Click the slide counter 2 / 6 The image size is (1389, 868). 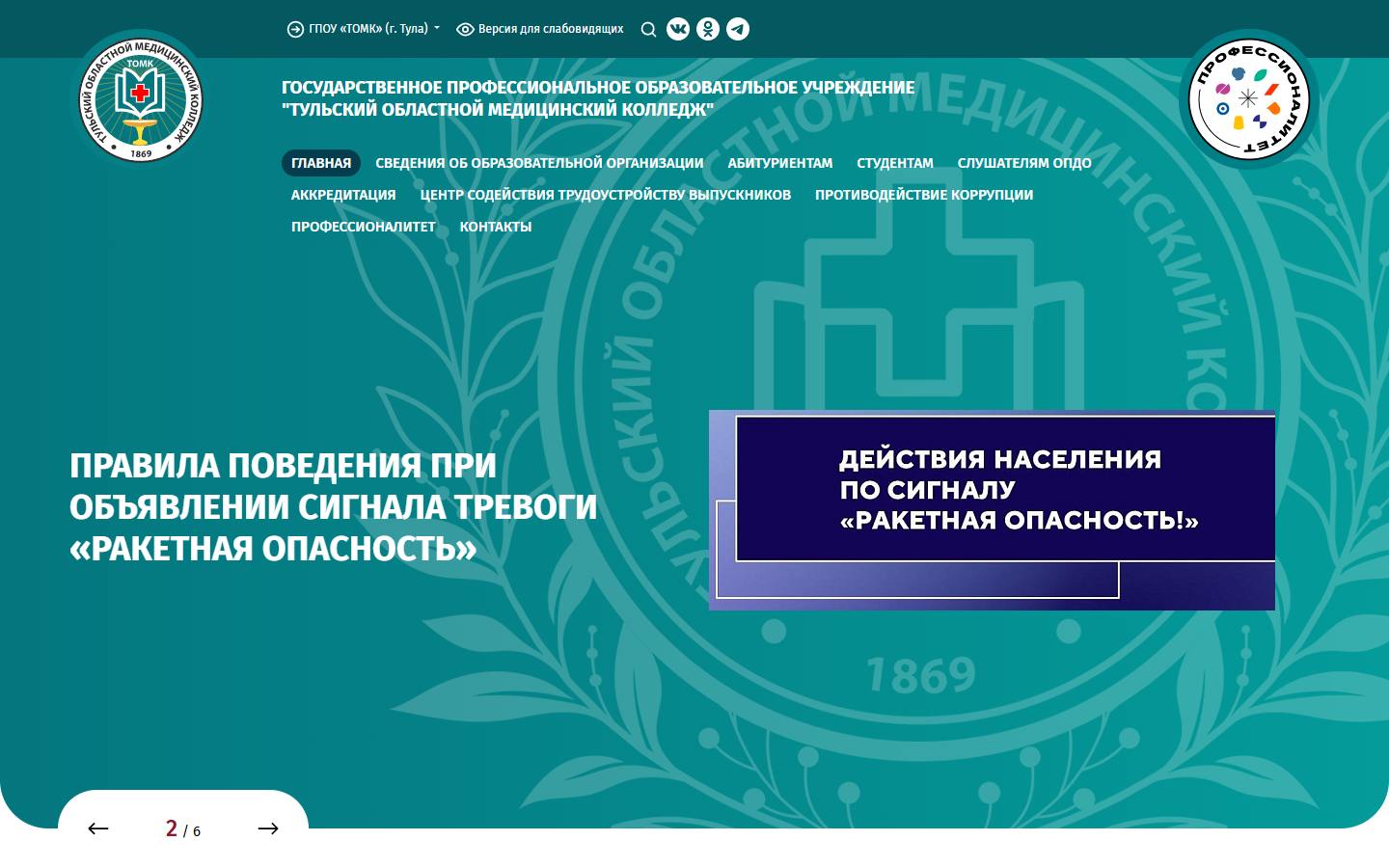coord(183,829)
